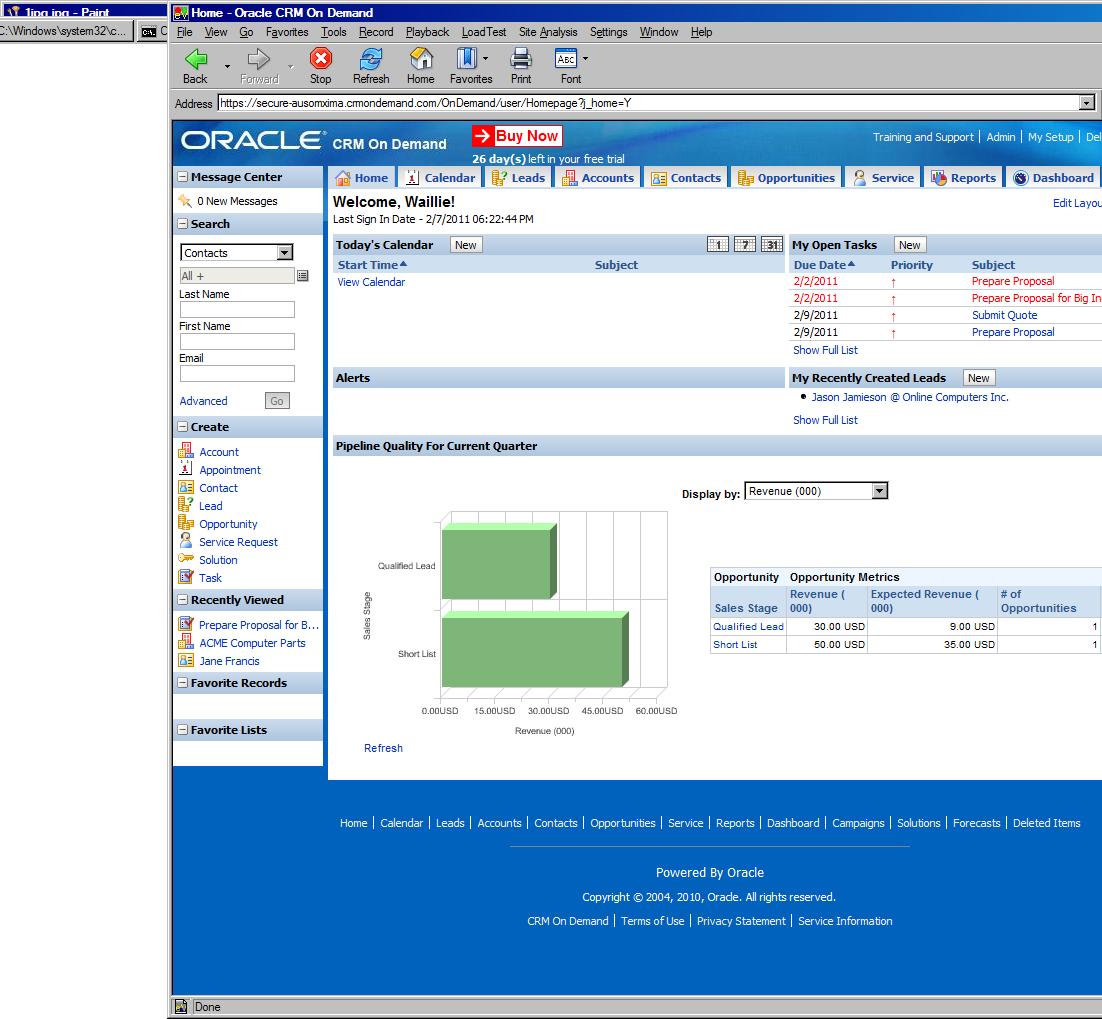
Task: Open the View Calendar link
Action: click(371, 282)
